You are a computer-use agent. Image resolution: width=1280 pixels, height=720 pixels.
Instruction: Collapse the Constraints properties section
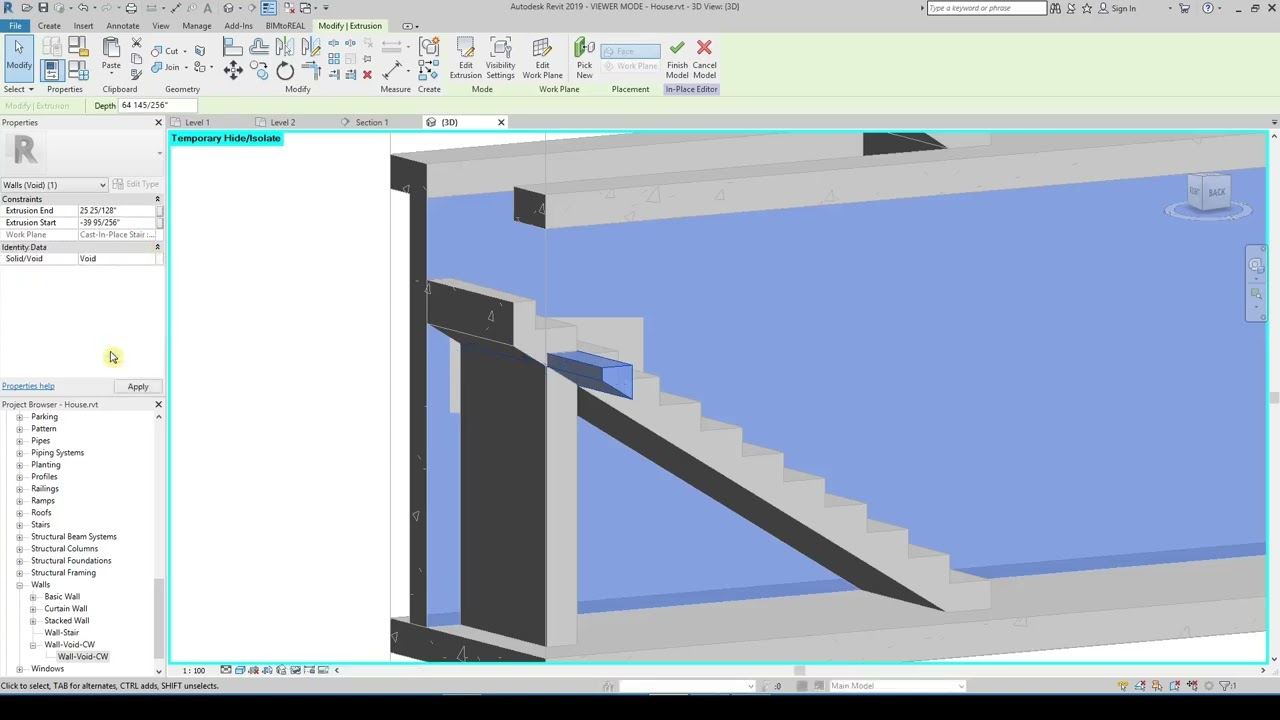point(157,199)
